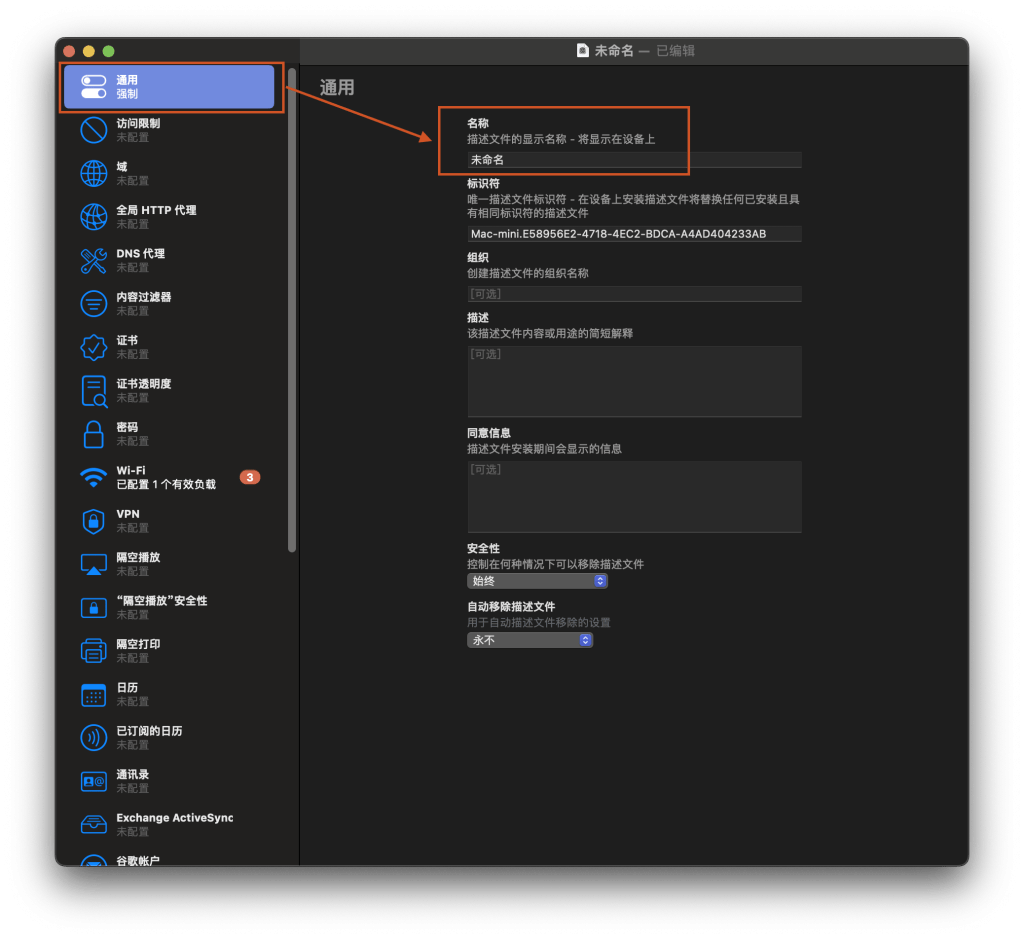Click the 域 globe icon
Screen dimensions: 1024x939
[93, 173]
